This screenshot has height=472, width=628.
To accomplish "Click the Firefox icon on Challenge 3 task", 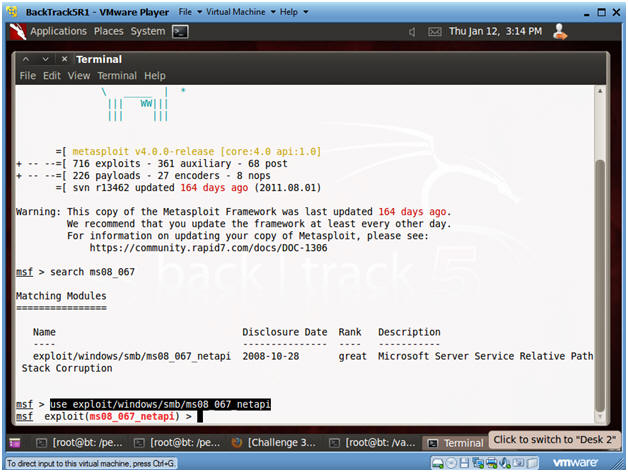I will pyautogui.click(x=237, y=442).
